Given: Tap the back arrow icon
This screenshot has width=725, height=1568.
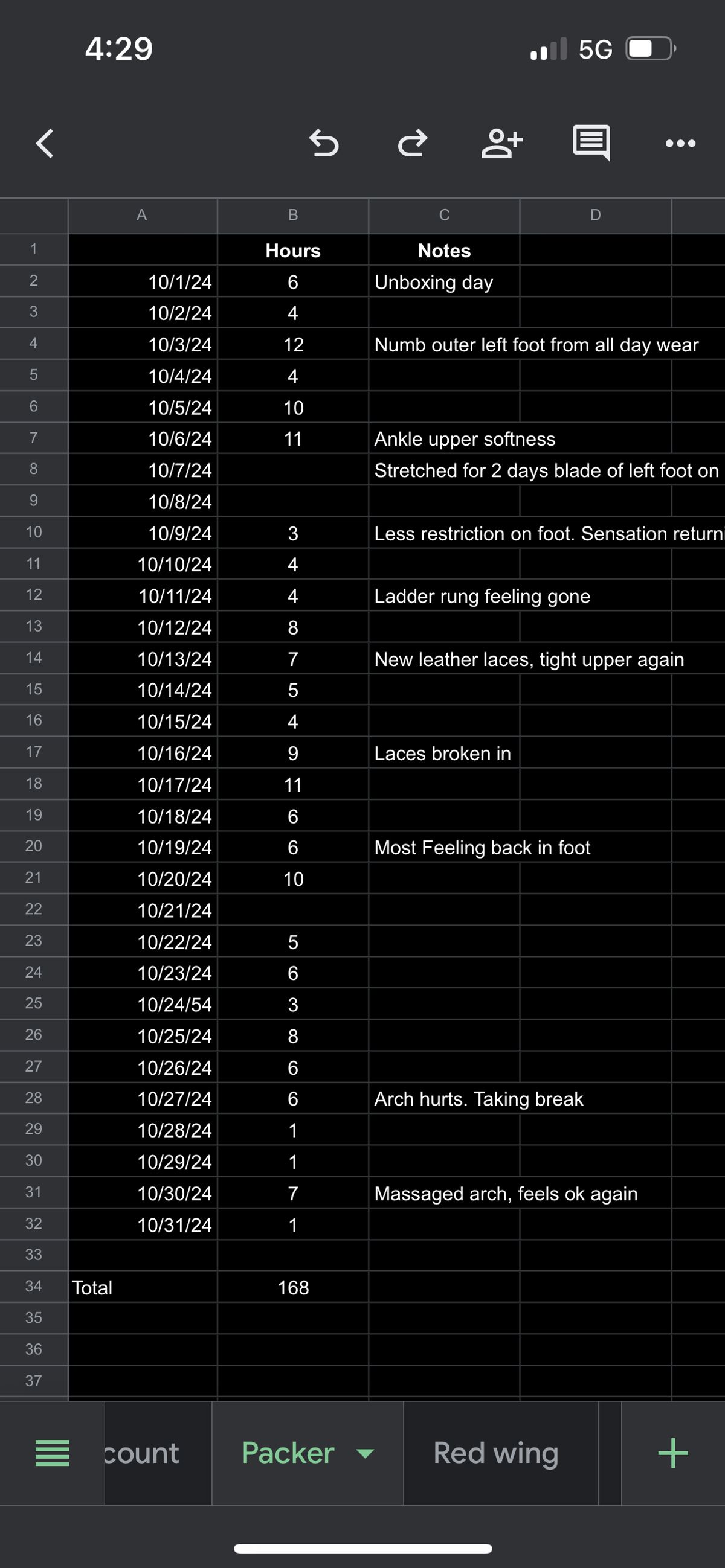Looking at the screenshot, I should click(x=45, y=143).
